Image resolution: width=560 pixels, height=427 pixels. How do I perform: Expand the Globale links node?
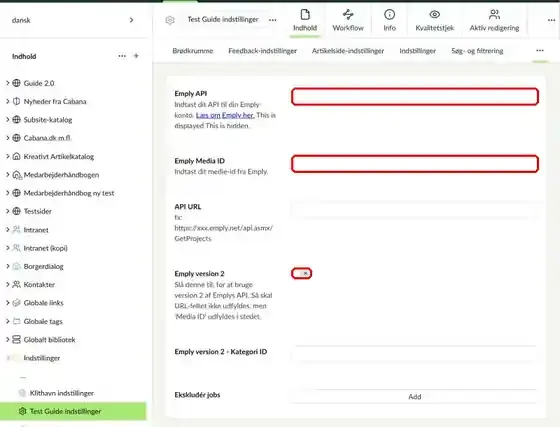(8, 303)
